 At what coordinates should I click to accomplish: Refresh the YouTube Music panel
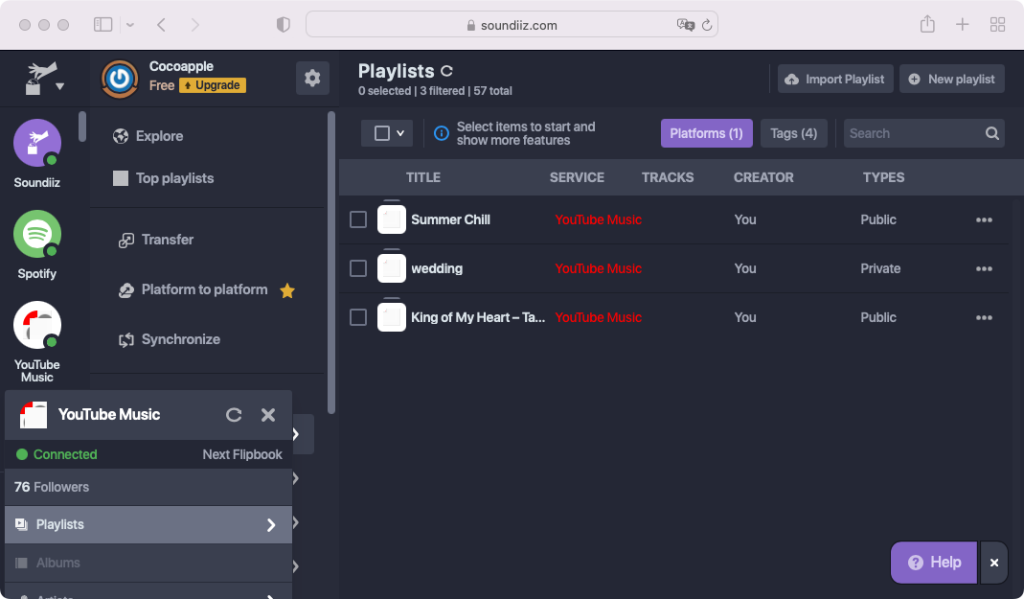234,415
